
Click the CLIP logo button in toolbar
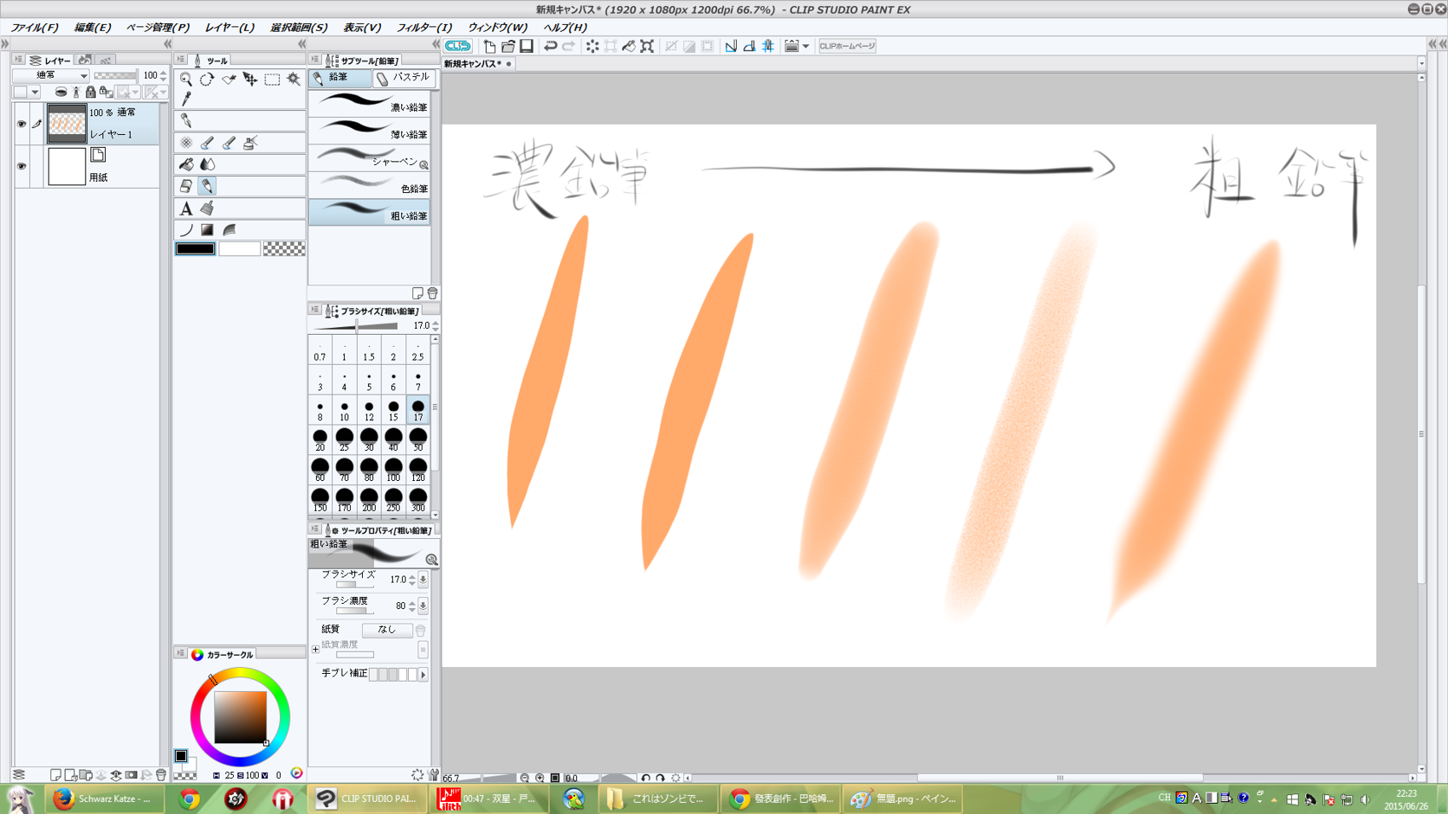[458, 46]
